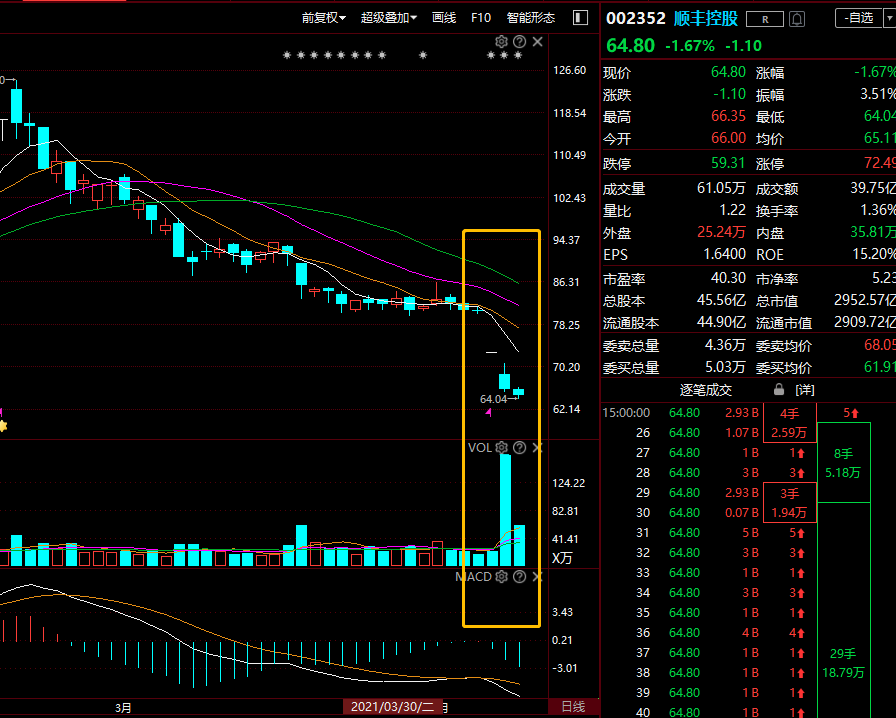The height and width of the screenshot is (718, 896).
Task: Click the tallest volume bar
Action: point(505,510)
